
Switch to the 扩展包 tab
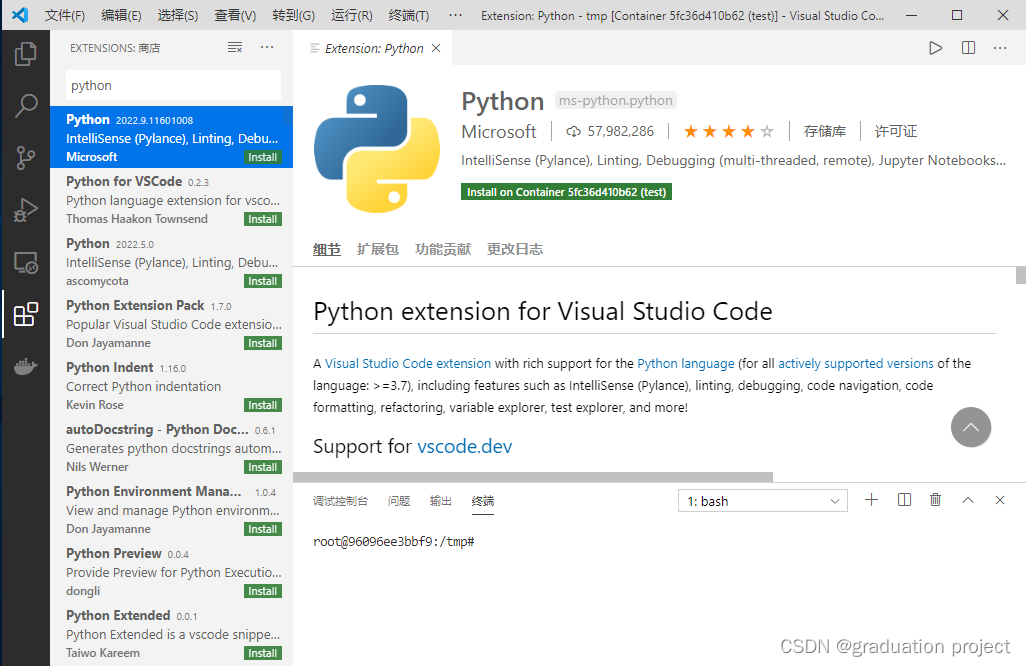coord(378,249)
